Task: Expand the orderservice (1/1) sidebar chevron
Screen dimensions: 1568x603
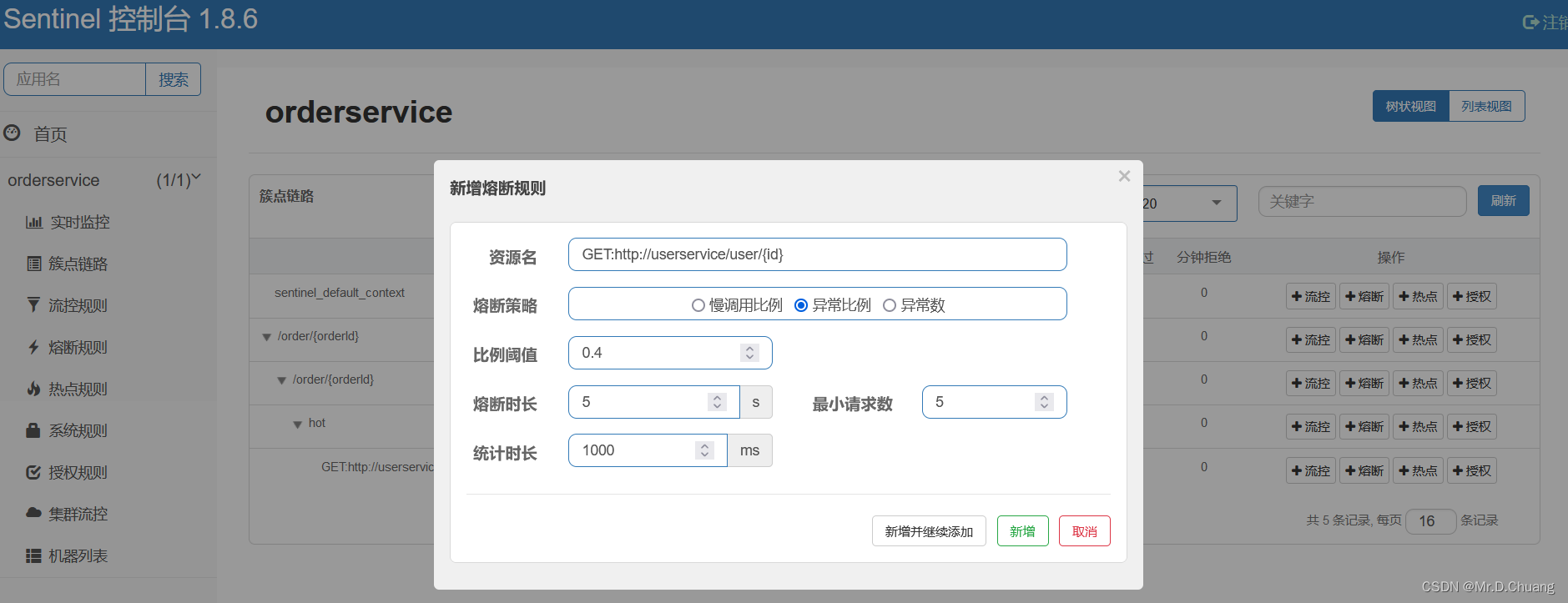Action: pos(196,178)
